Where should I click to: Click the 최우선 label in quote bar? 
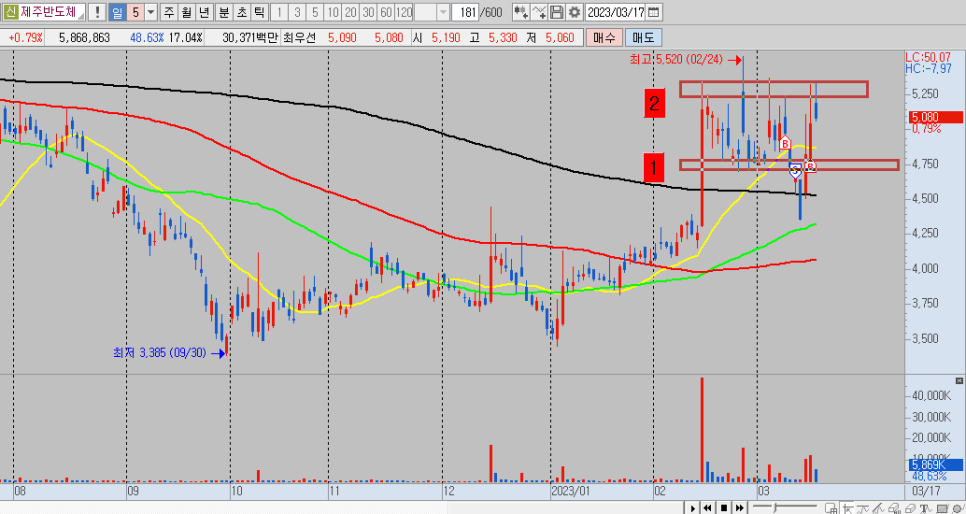point(299,38)
